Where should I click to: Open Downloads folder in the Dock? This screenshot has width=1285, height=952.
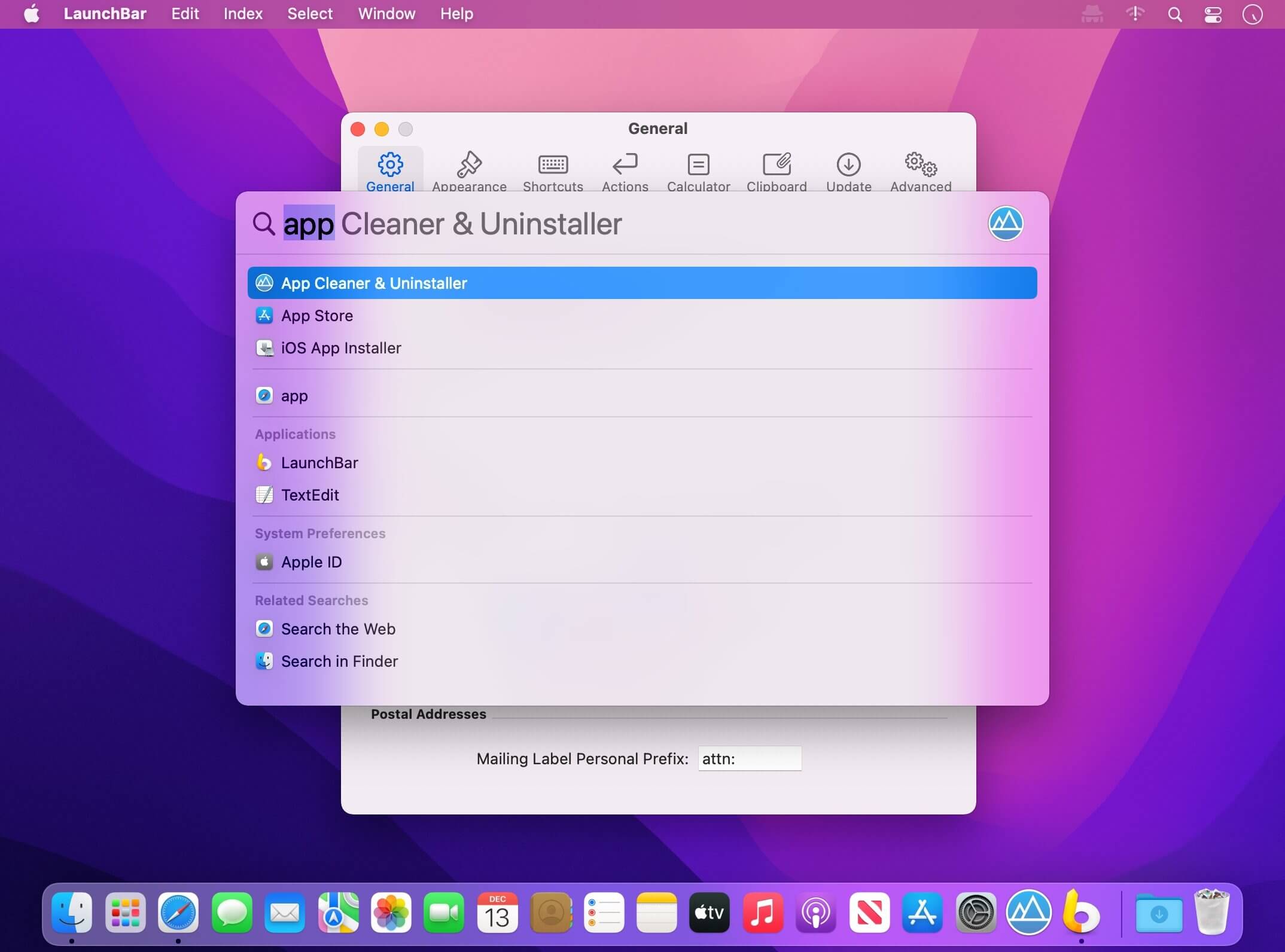(1159, 913)
